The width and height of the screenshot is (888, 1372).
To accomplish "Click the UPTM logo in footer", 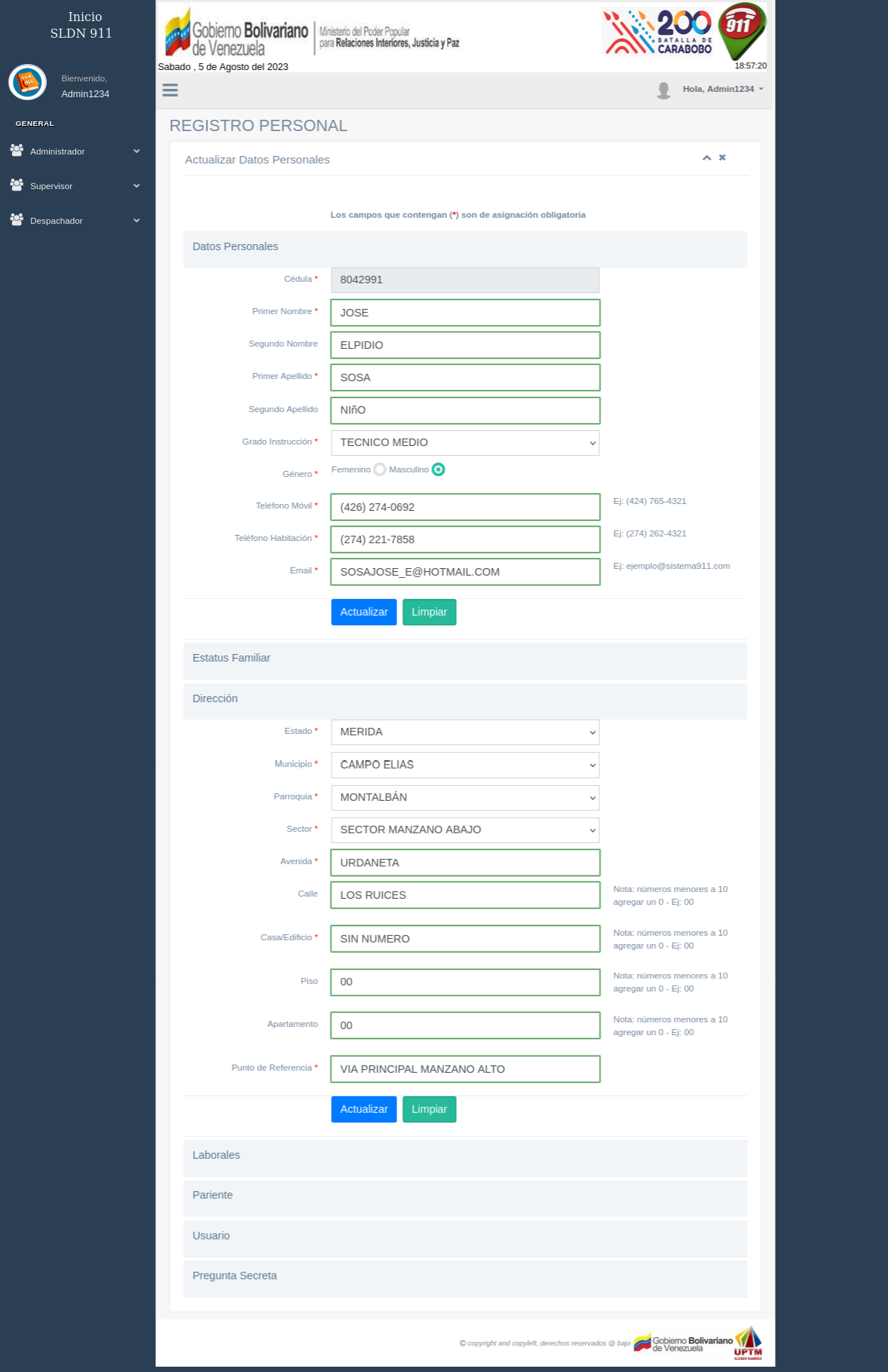I will click(748, 1343).
